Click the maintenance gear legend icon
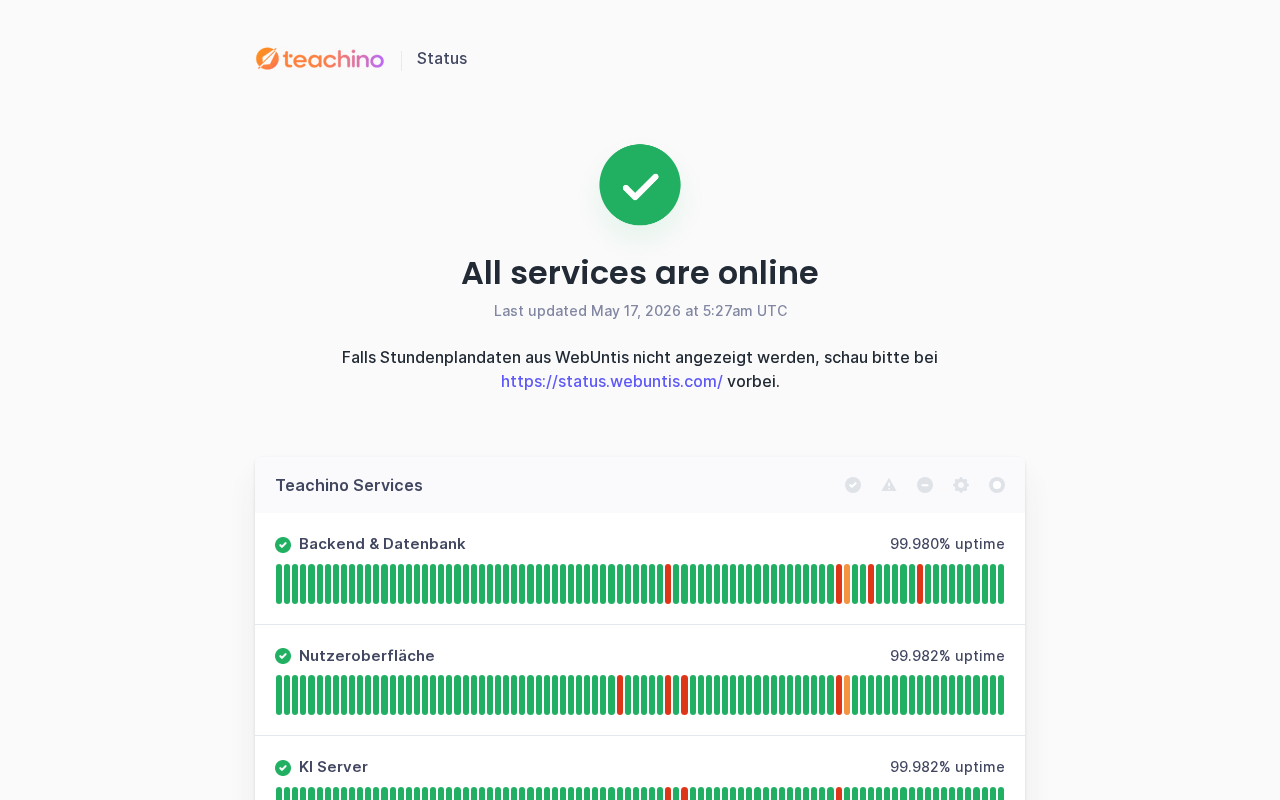1280x800 pixels. (961, 485)
